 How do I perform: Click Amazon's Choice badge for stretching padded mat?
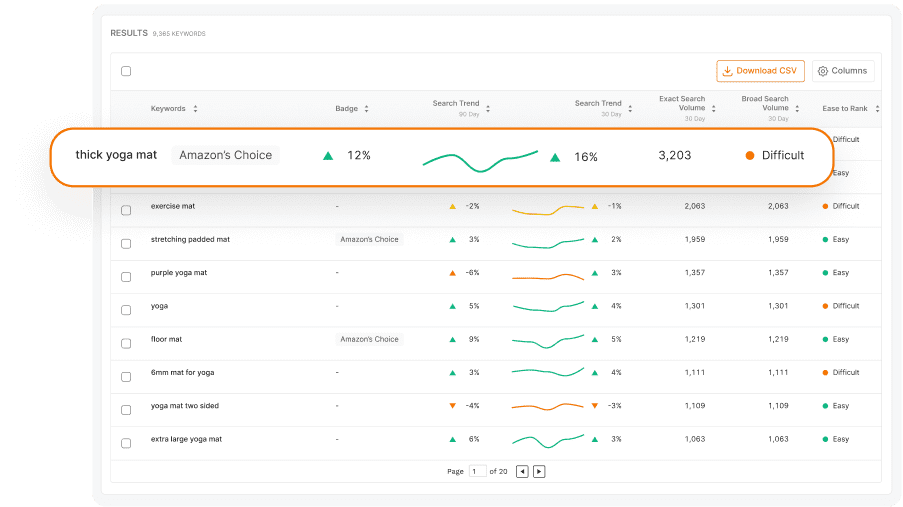pos(369,240)
